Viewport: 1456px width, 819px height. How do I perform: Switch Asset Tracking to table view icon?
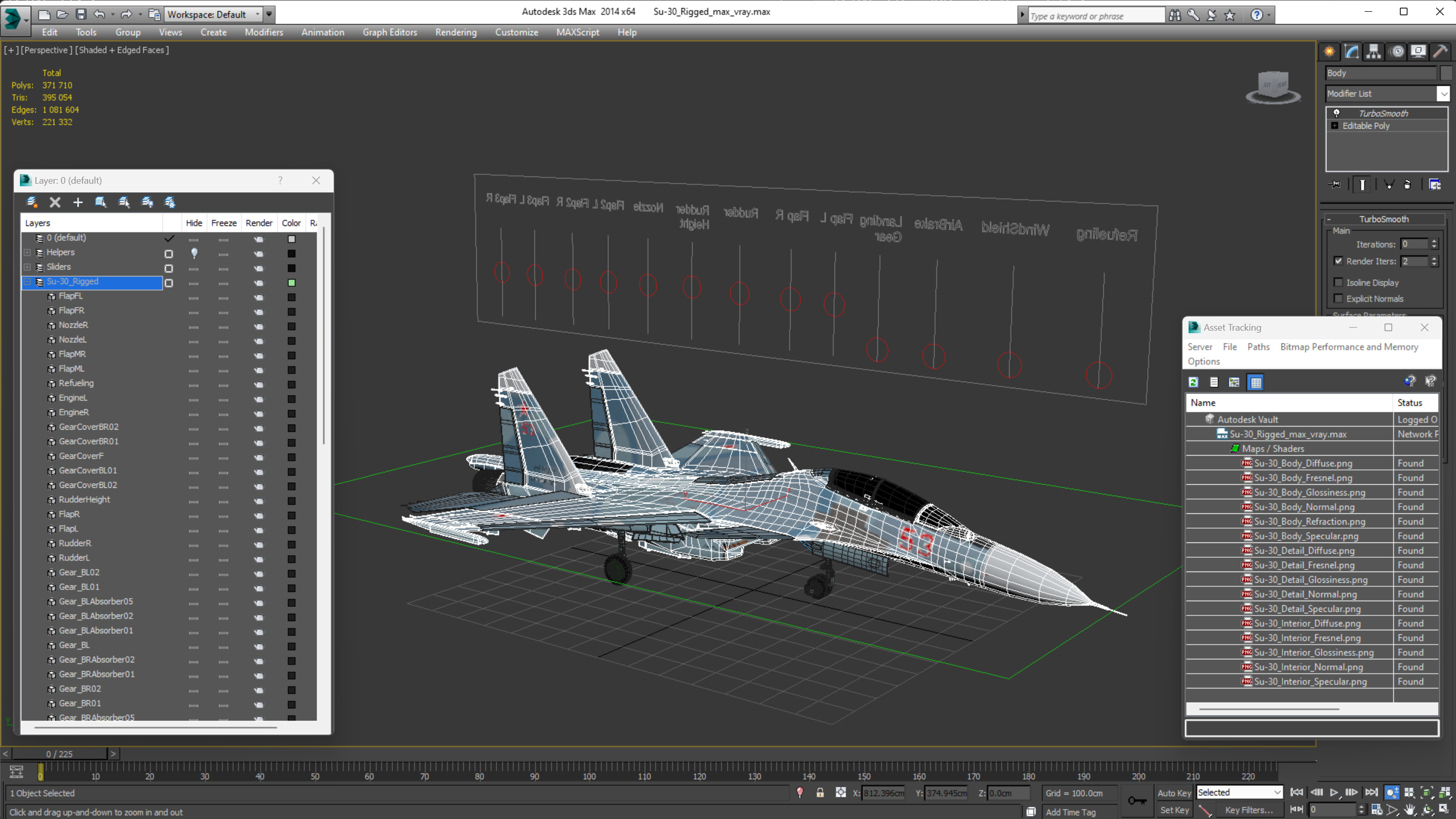[x=1256, y=383]
